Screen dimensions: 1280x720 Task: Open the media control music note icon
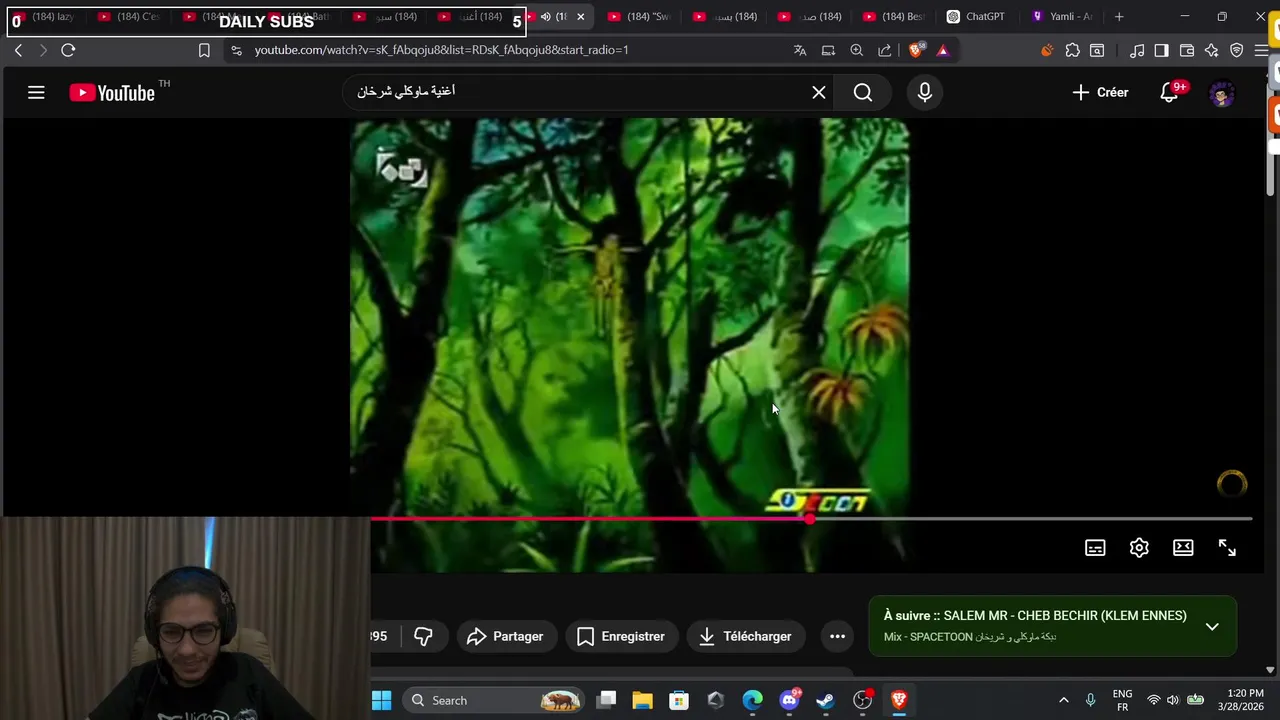tap(1137, 50)
